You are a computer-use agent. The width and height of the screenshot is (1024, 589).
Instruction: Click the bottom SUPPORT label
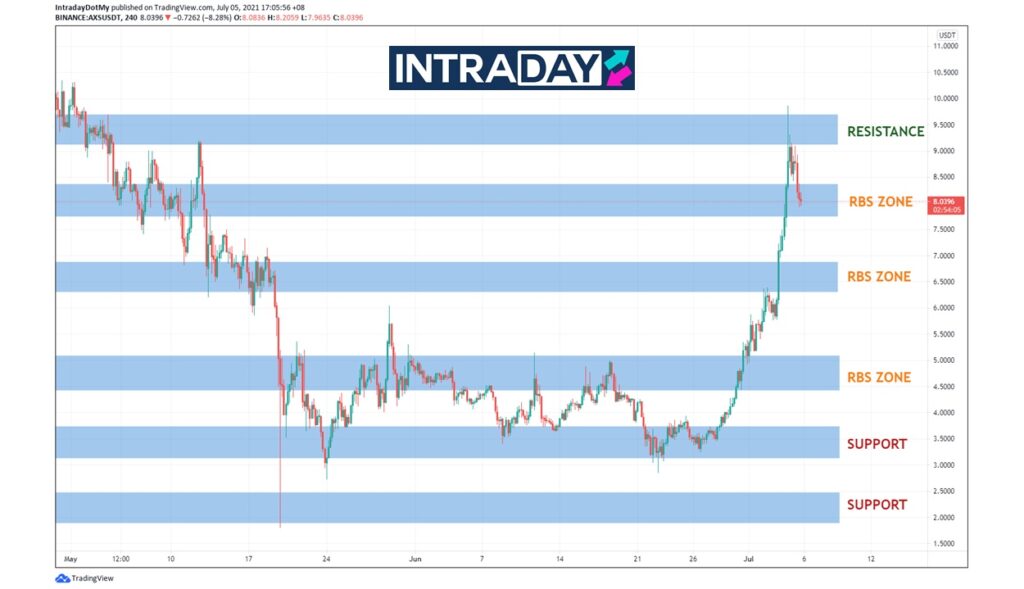tap(876, 505)
